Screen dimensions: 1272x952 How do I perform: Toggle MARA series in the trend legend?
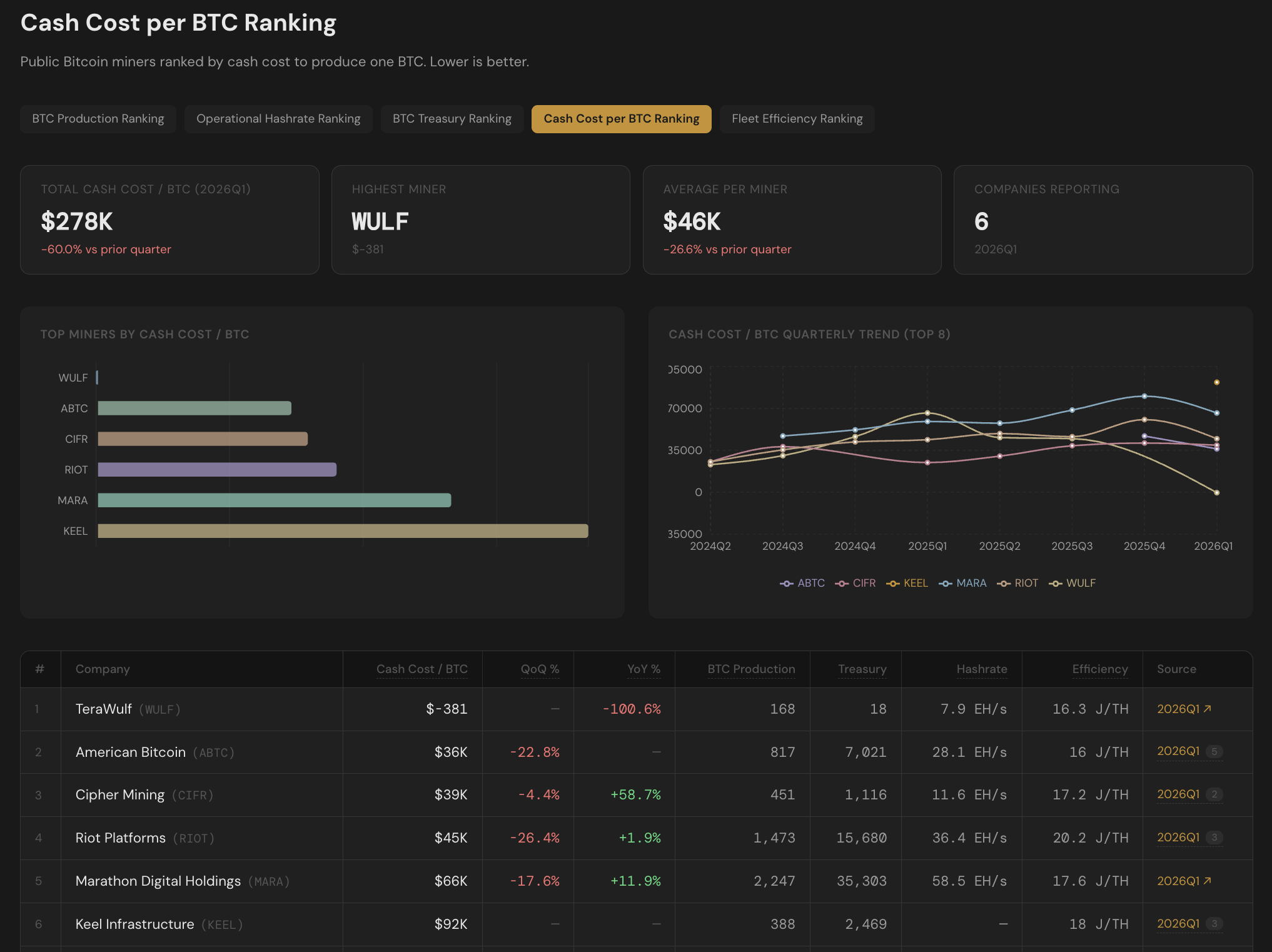click(962, 583)
